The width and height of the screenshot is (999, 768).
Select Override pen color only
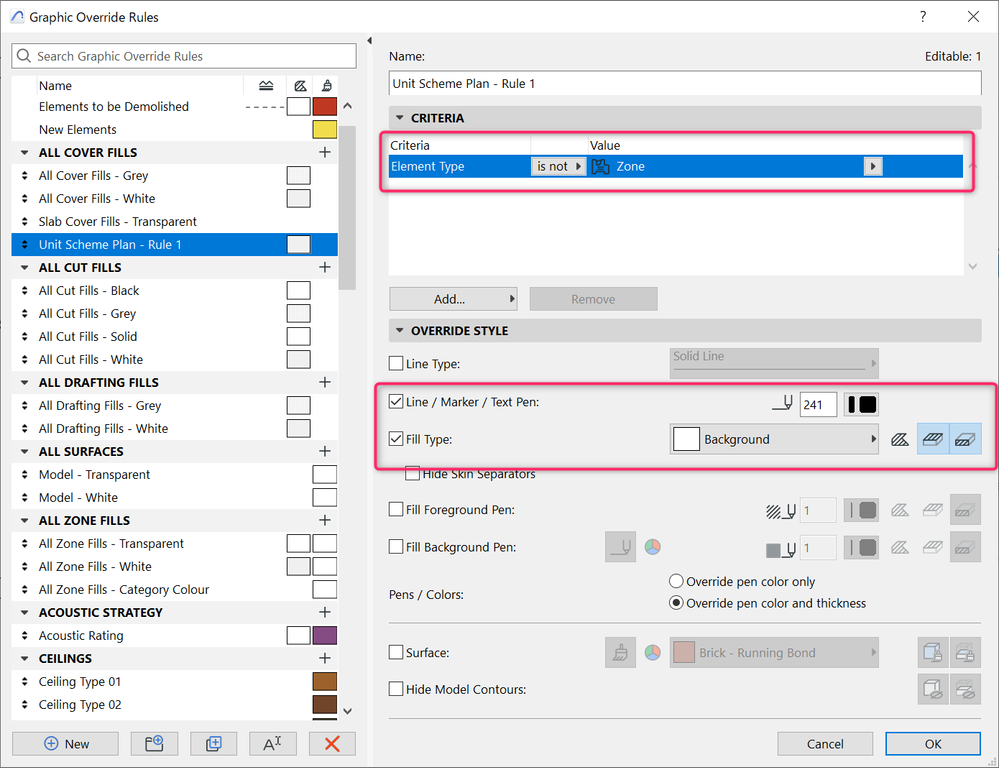676,581
